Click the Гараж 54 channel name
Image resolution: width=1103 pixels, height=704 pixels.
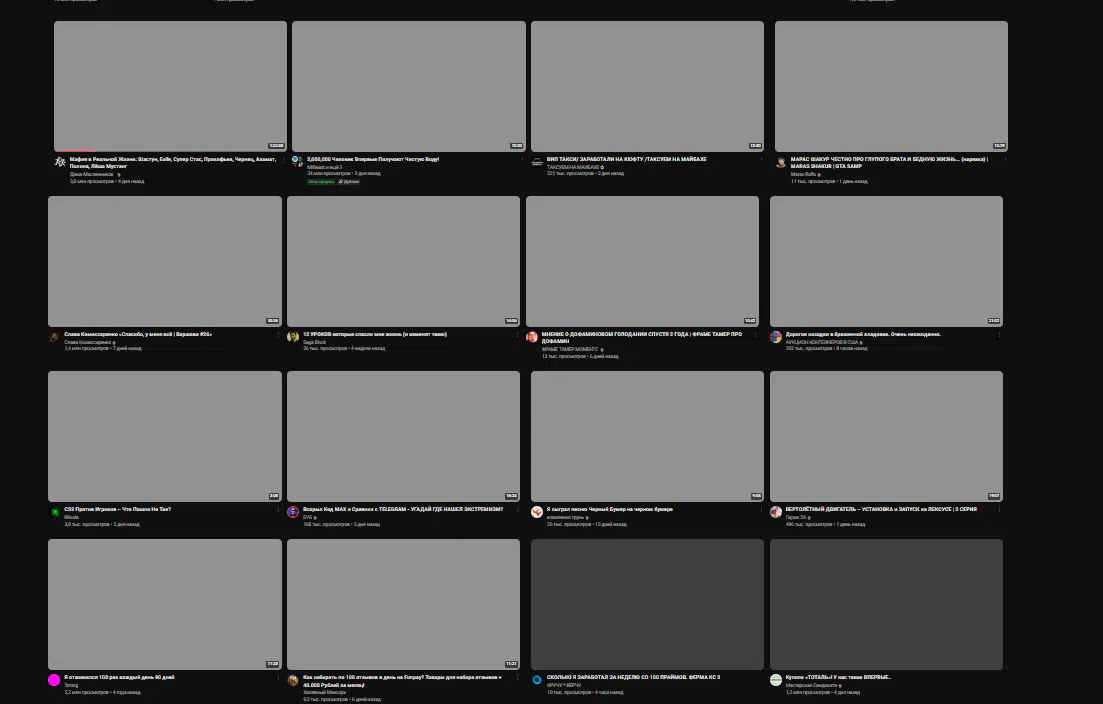[x=796, y=518]
